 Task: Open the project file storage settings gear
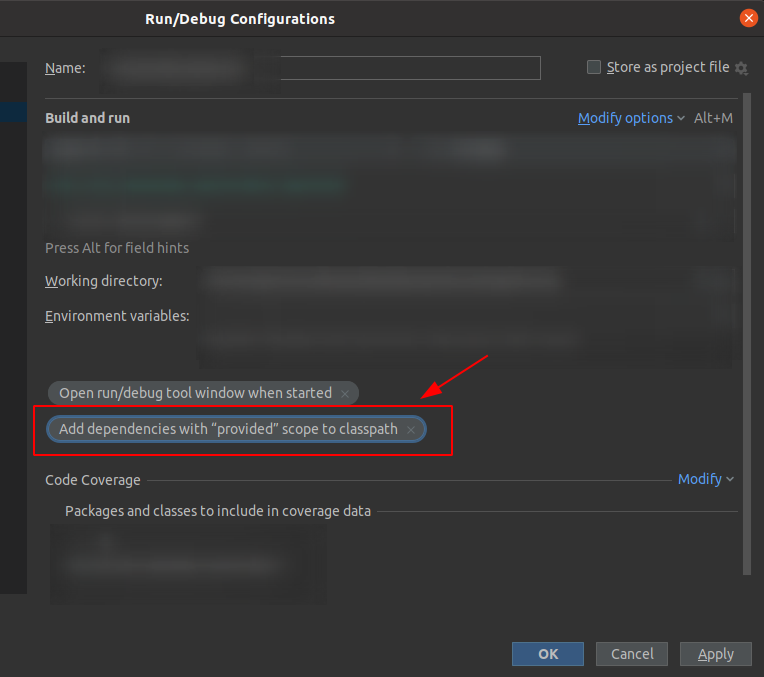coord(741,68)
